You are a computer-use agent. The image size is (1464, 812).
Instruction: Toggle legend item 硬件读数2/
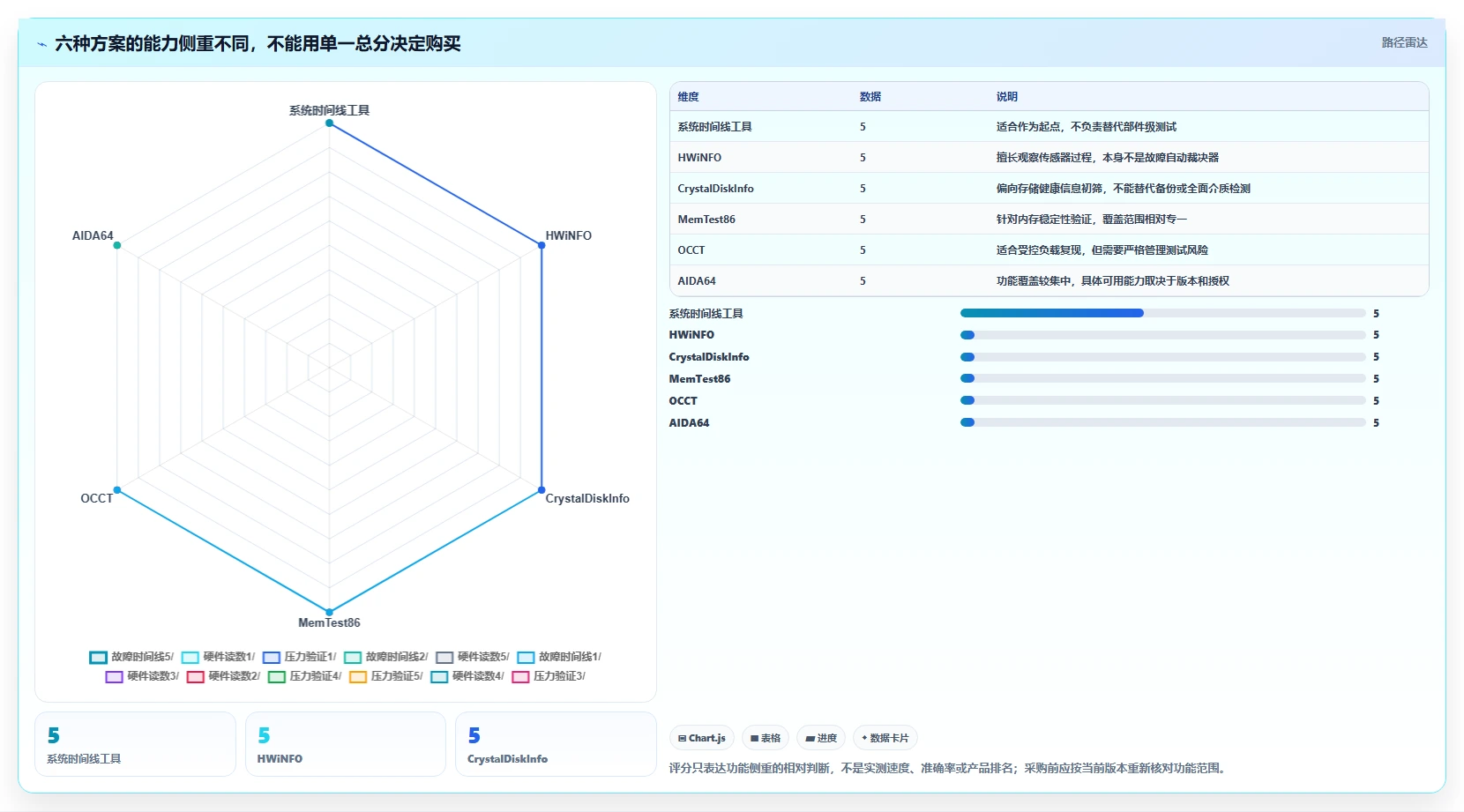[x=223, y=676]
